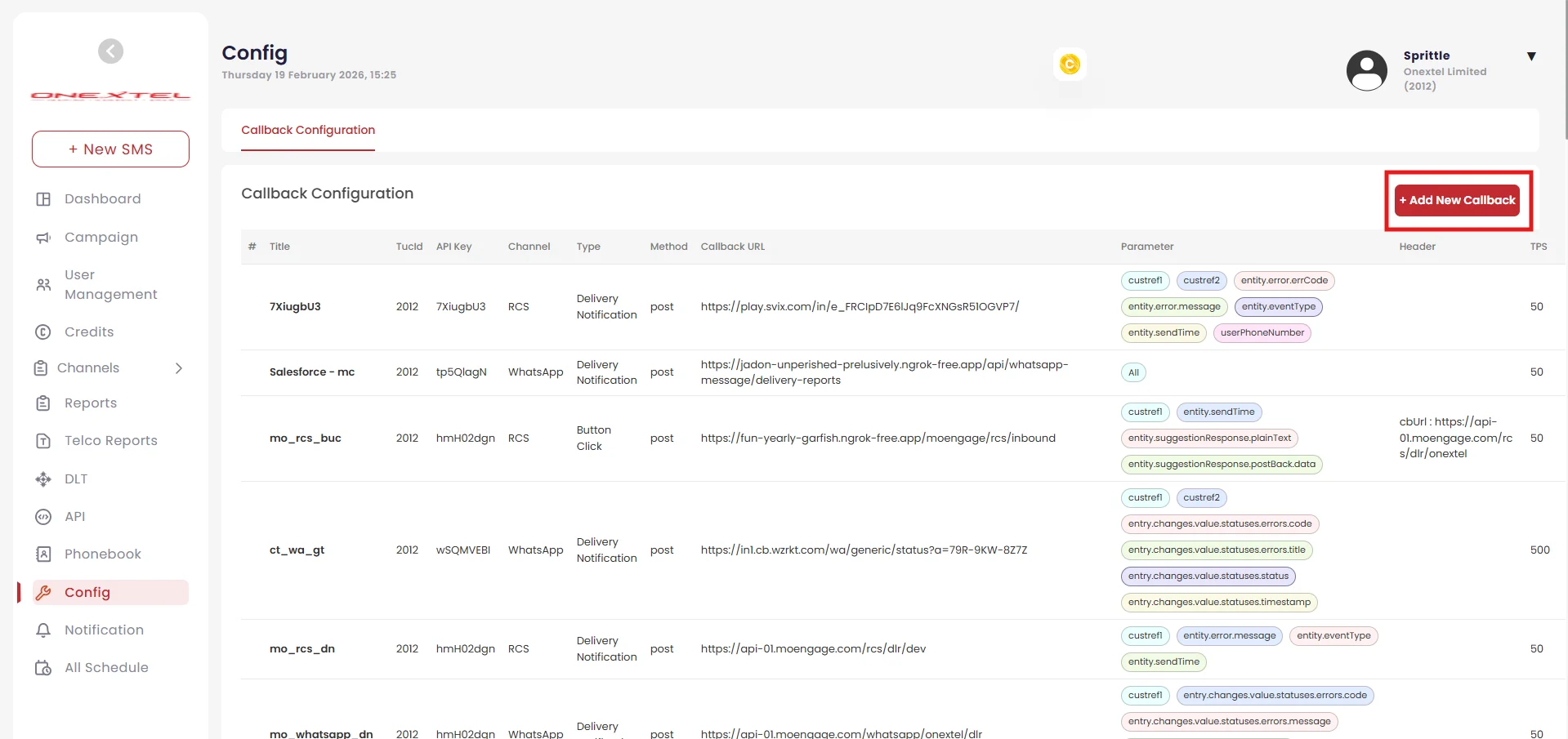Go to API section
Viewport: 1568px width, 739px height.
coord(75,517)
